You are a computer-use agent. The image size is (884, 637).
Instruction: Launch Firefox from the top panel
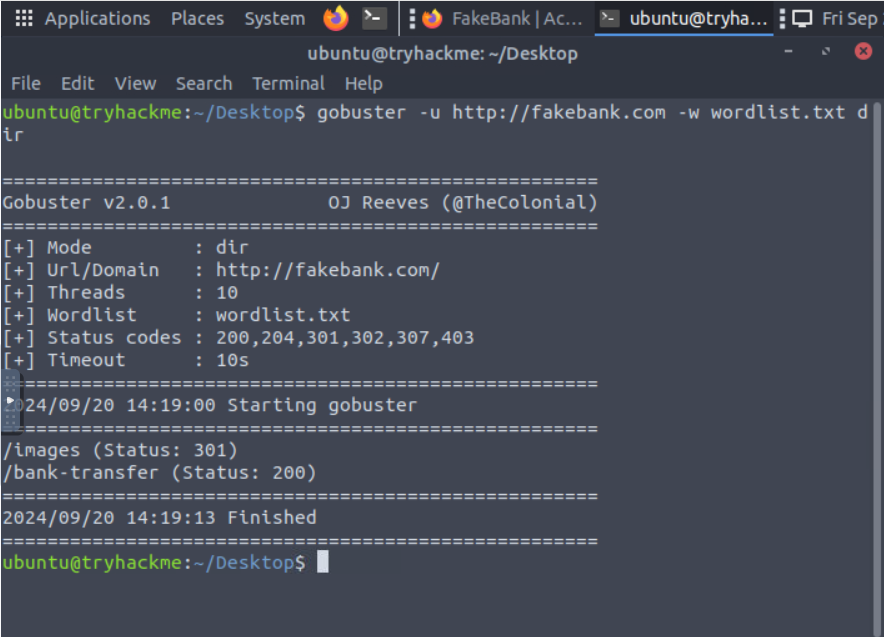335,18
